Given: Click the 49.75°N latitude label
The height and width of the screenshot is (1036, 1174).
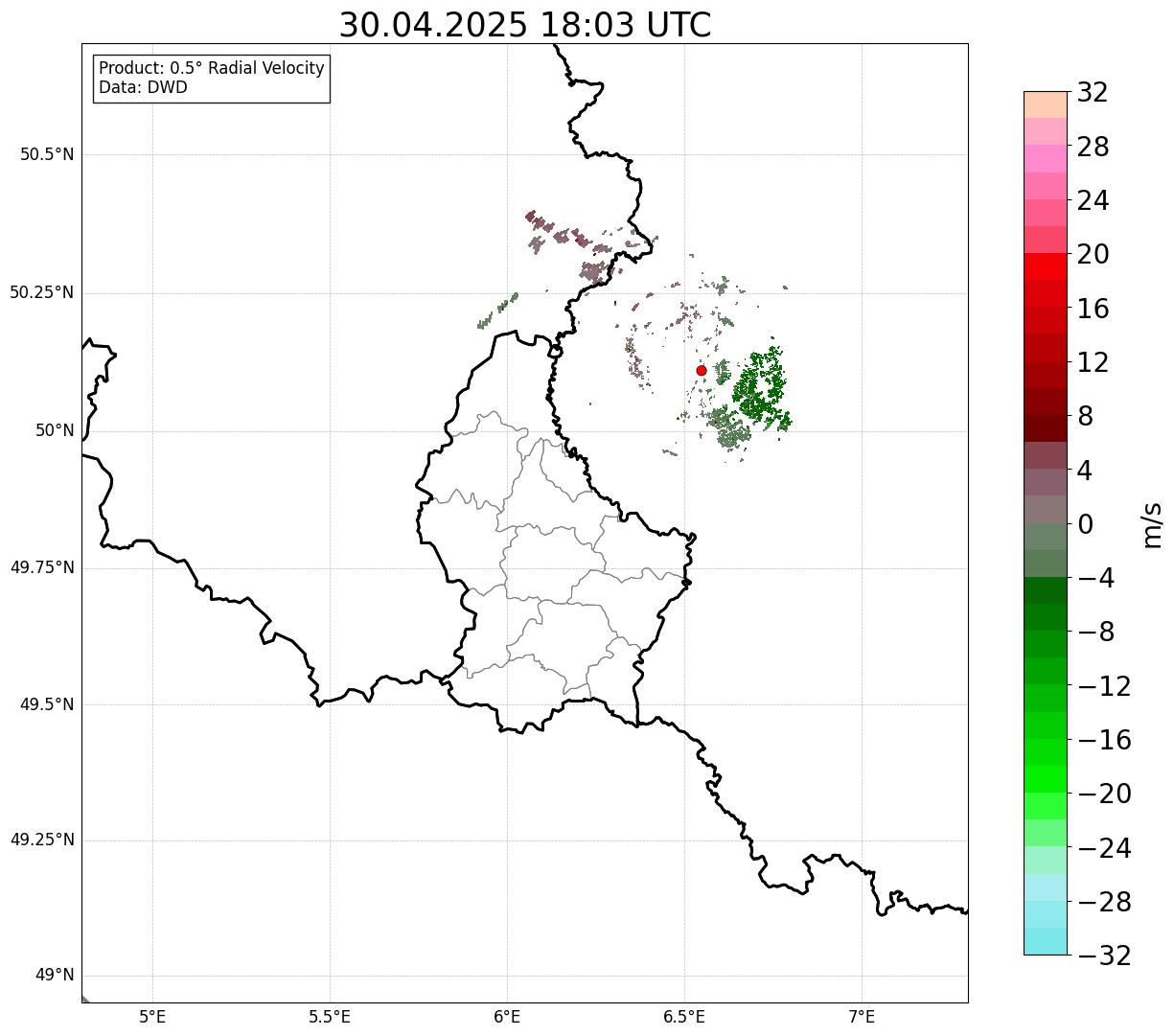Looking at the screenshot, I should click(x=41, y=568).
